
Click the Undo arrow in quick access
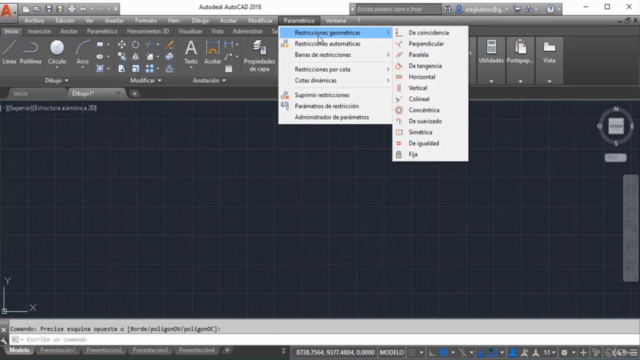click(83, 9)
